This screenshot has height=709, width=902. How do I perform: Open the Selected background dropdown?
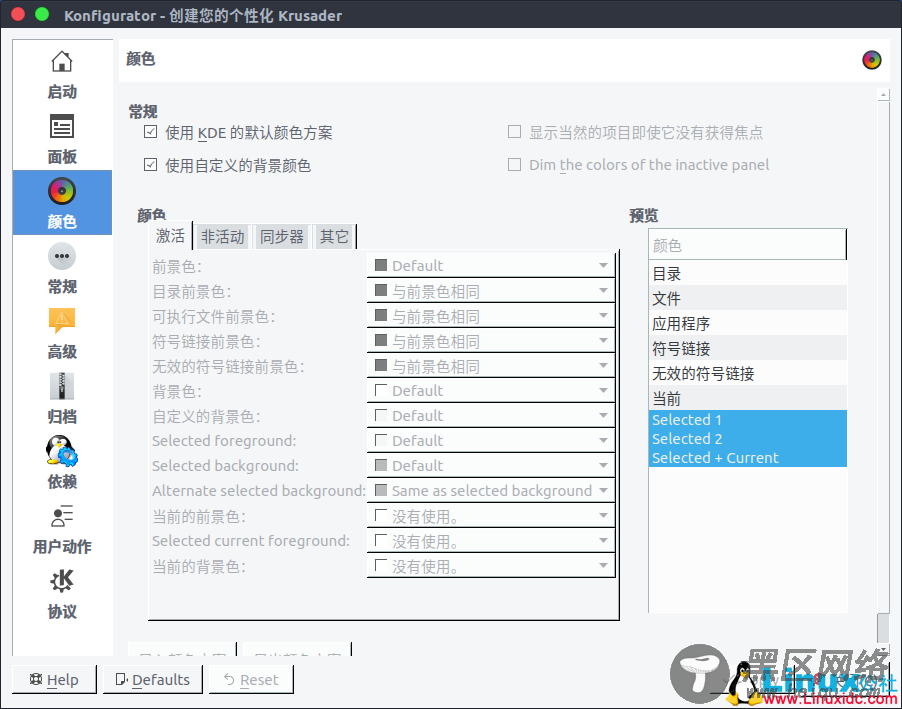[x=491, y=466]
